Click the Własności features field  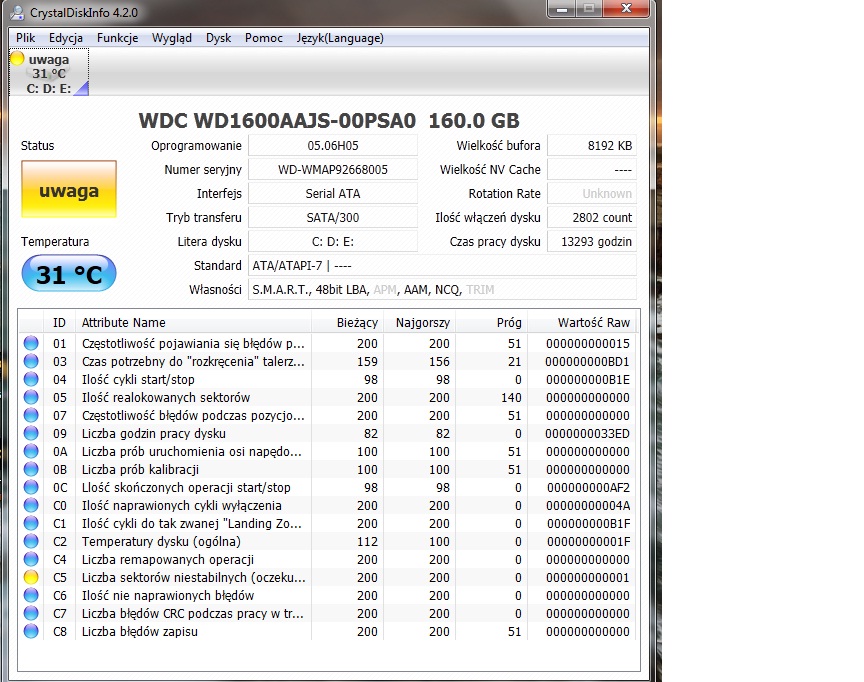(x=442, y=289)
